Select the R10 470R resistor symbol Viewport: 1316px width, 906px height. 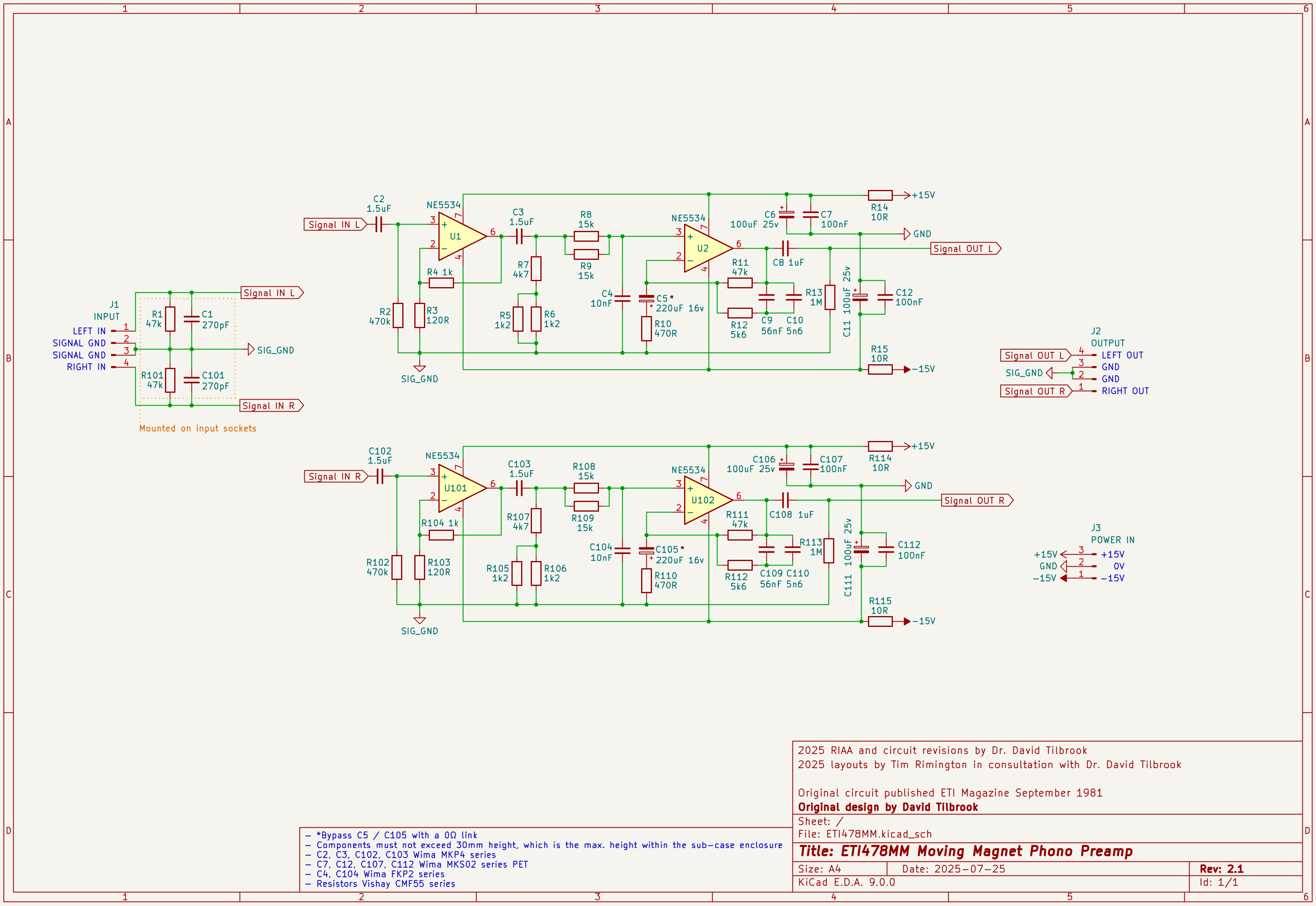(x=646, y=329)
